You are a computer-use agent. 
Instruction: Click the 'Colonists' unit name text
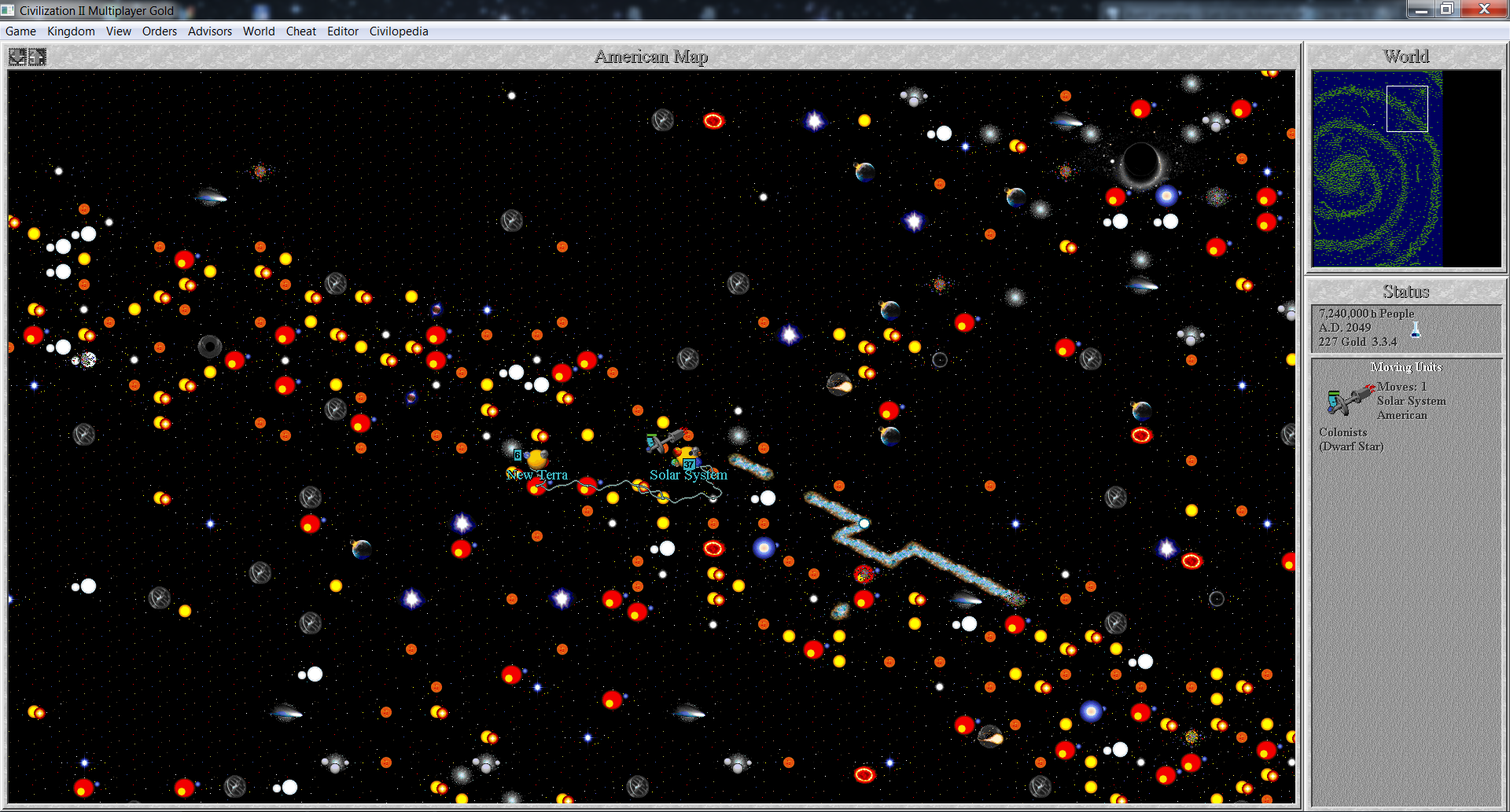(1343, 432)
